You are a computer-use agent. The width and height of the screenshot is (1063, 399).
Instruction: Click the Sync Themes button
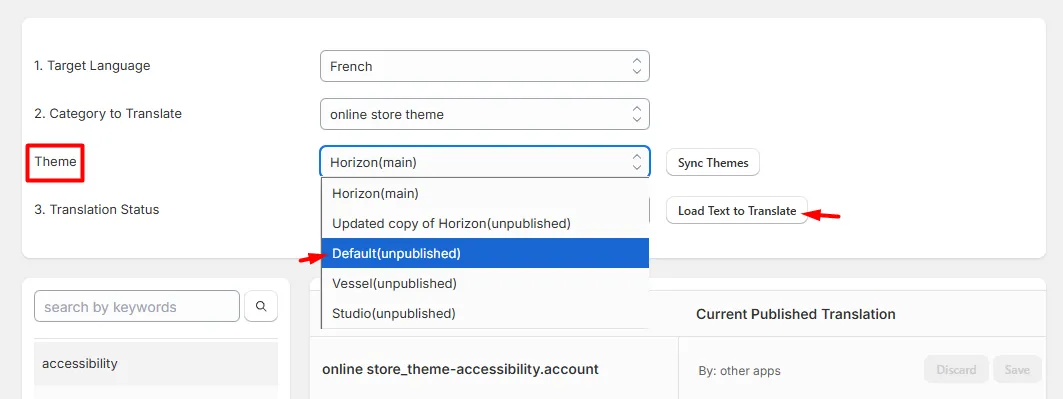[713, 163]
